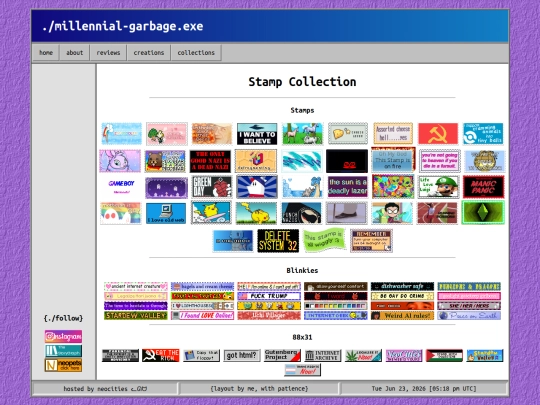Select the pink bunny stamp
This screenshot has height=405, width=540.
tap(120, 161)
